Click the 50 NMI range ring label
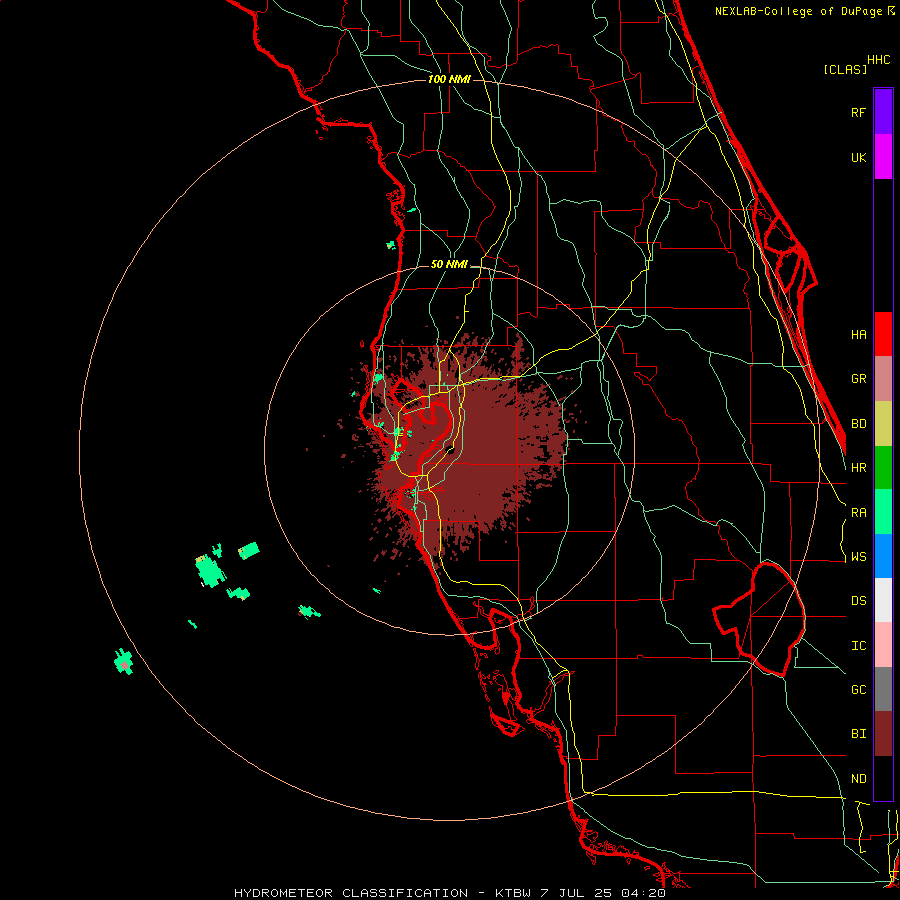900x900 pixels. (x=449, y=264)
